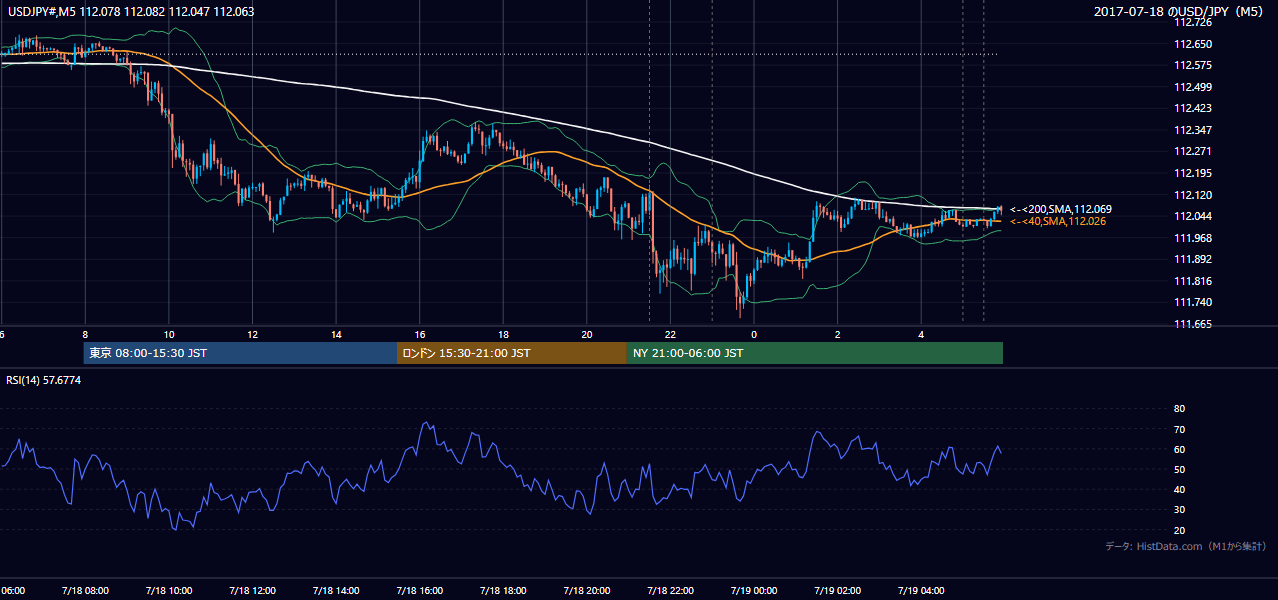Click hour label 18 under the price chart

tap(503, 334)
